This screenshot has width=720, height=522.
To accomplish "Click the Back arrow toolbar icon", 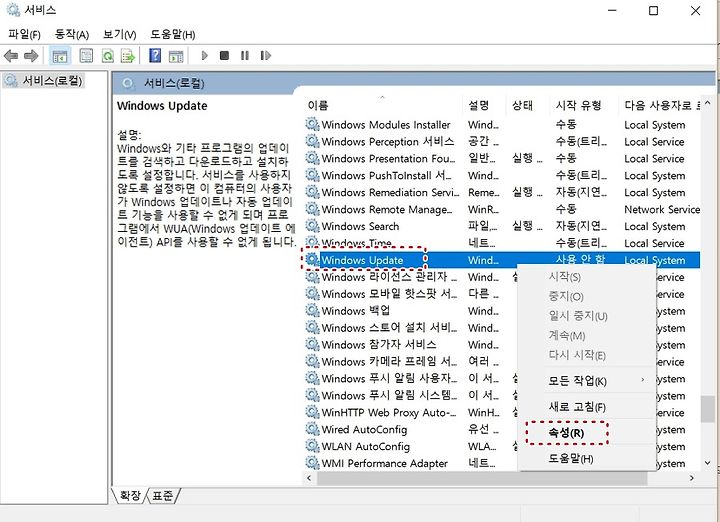I will (11, 56).
